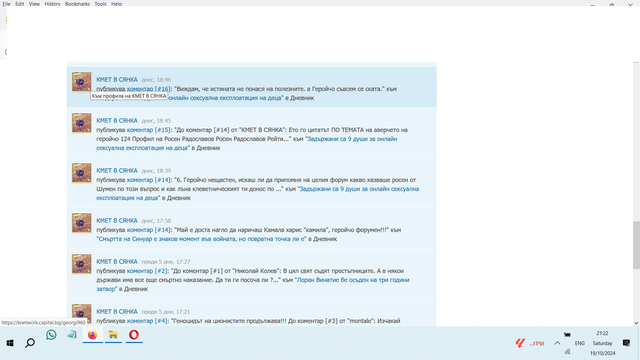The height and width of the screenshot is (360, 640).
Task: Open КМЕТ В СЯНКА profile link at 17:21
Action: coord(117,311)
